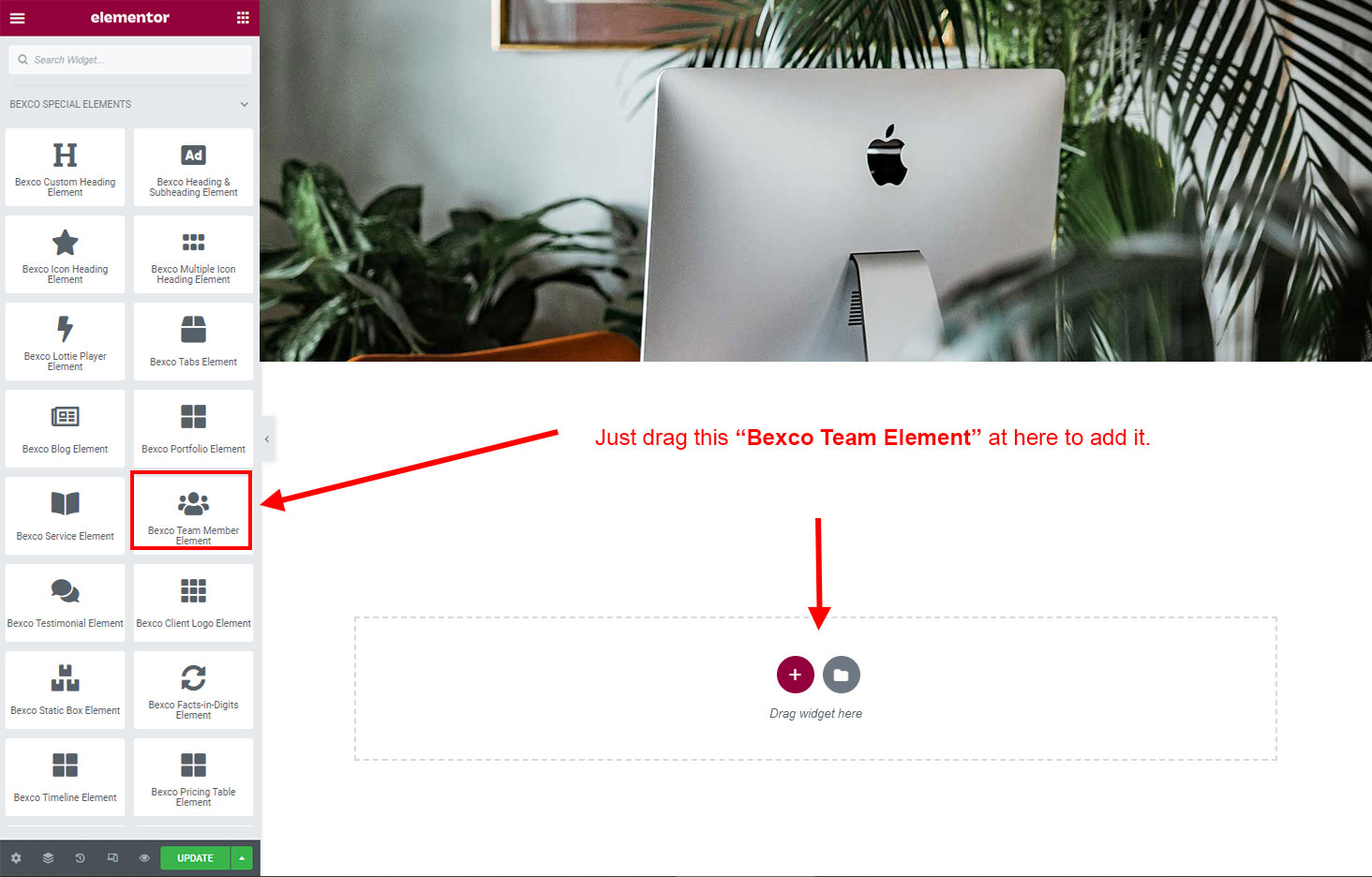
Task: Open the save options arrow beside Update
Action: (x=242, y=858)
